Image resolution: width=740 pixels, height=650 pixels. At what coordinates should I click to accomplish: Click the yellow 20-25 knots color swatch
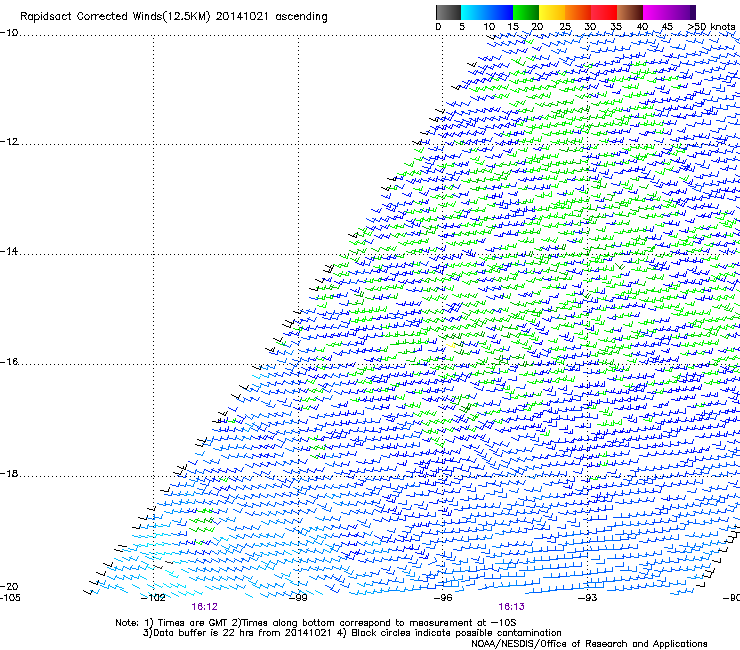552,12
